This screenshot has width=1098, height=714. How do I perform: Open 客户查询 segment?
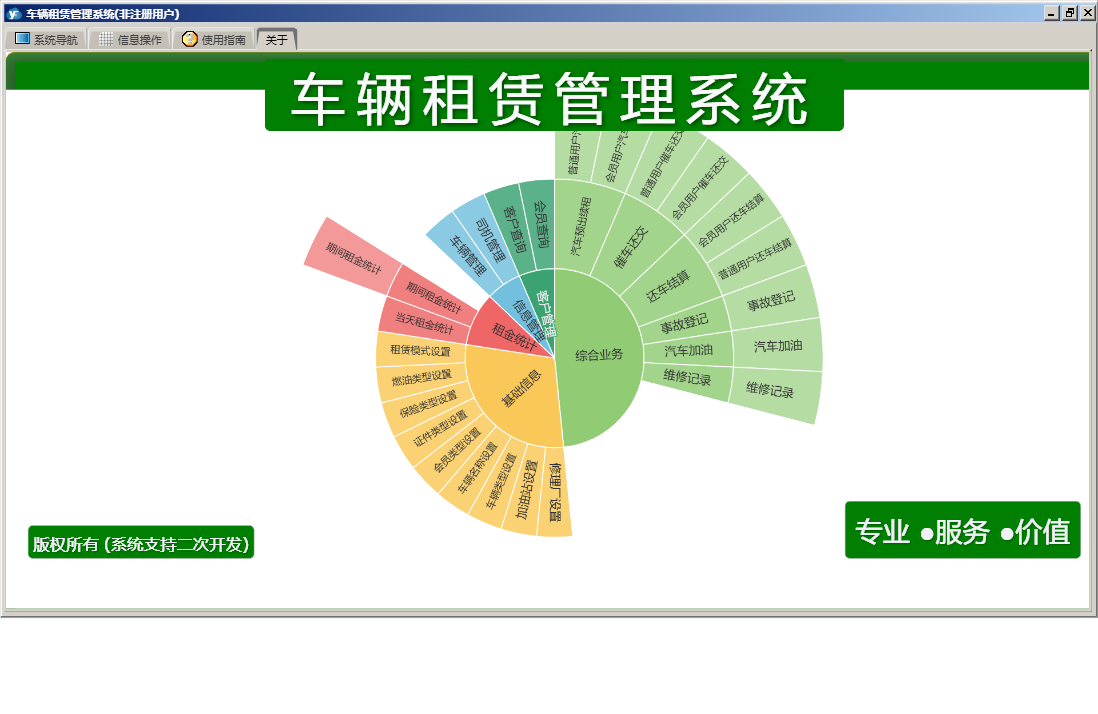tap(513, 229)
